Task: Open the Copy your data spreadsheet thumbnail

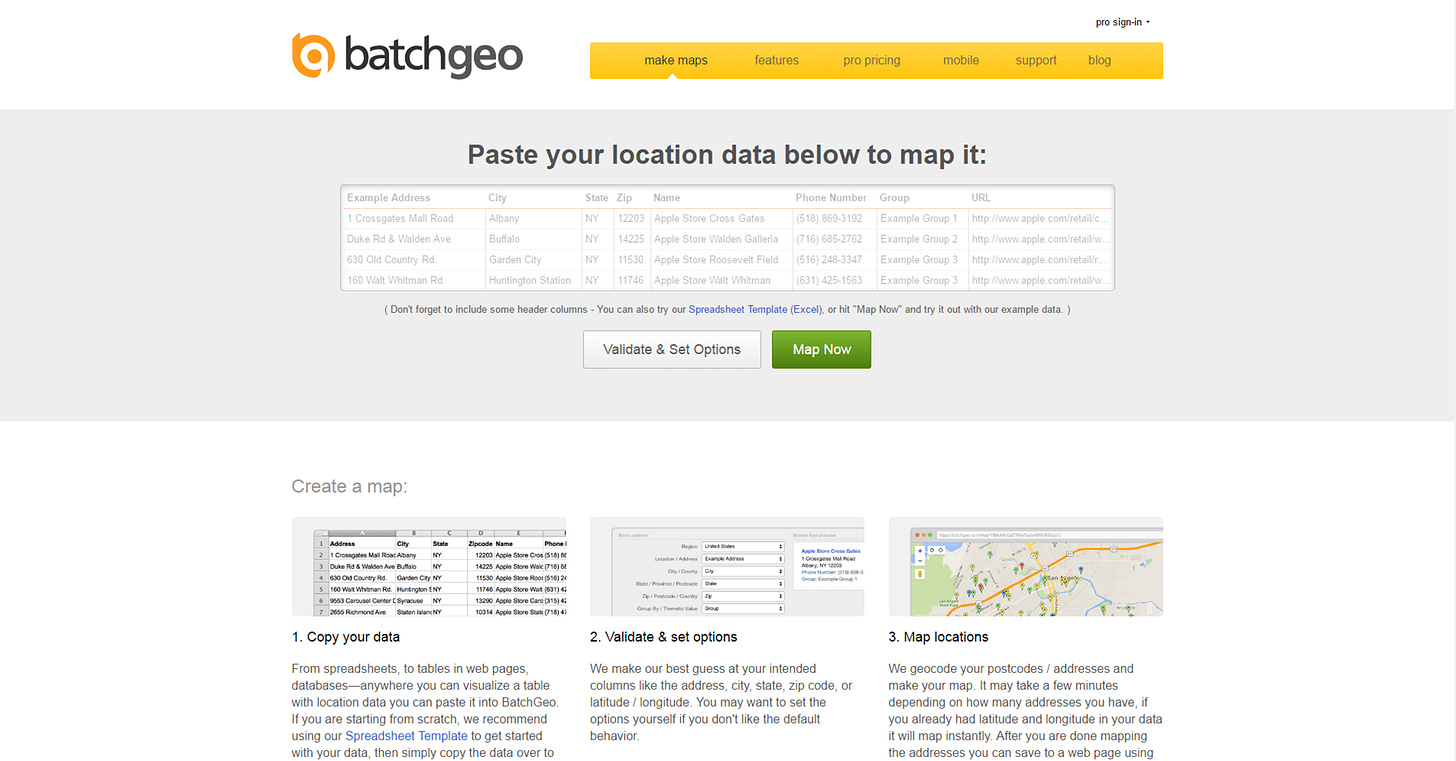Action: point(429,566)
